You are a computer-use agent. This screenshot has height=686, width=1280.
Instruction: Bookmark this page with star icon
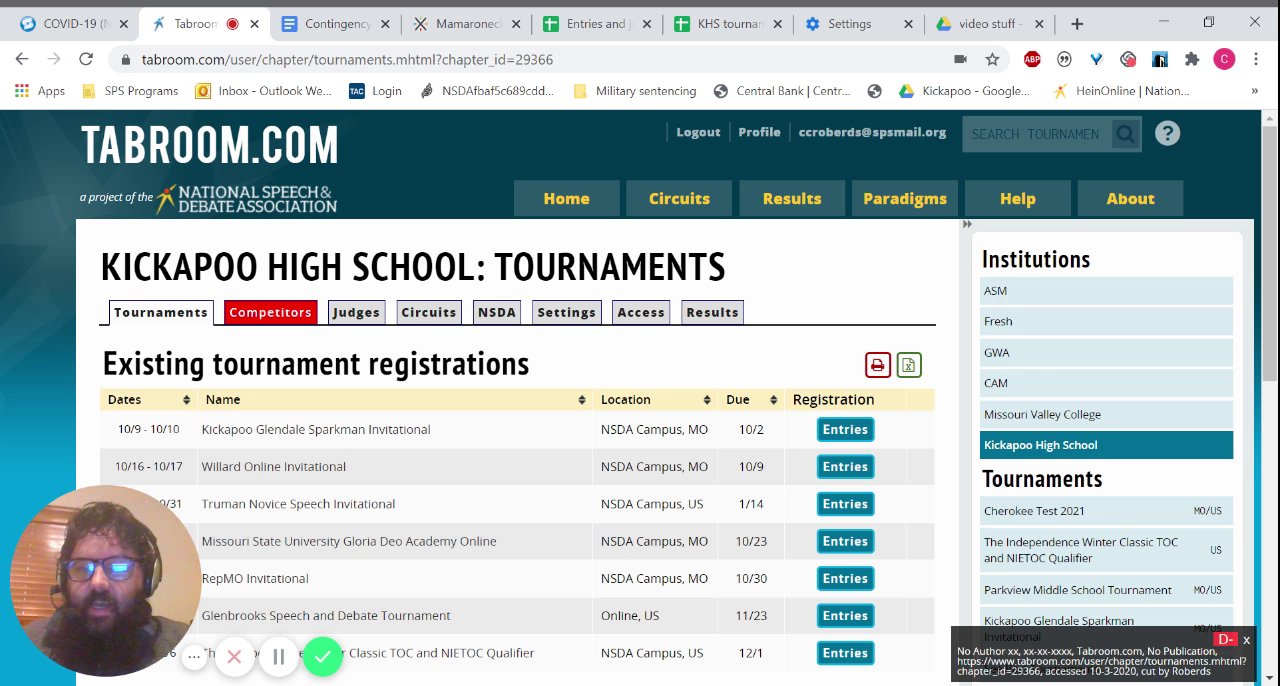click(992, 60)
